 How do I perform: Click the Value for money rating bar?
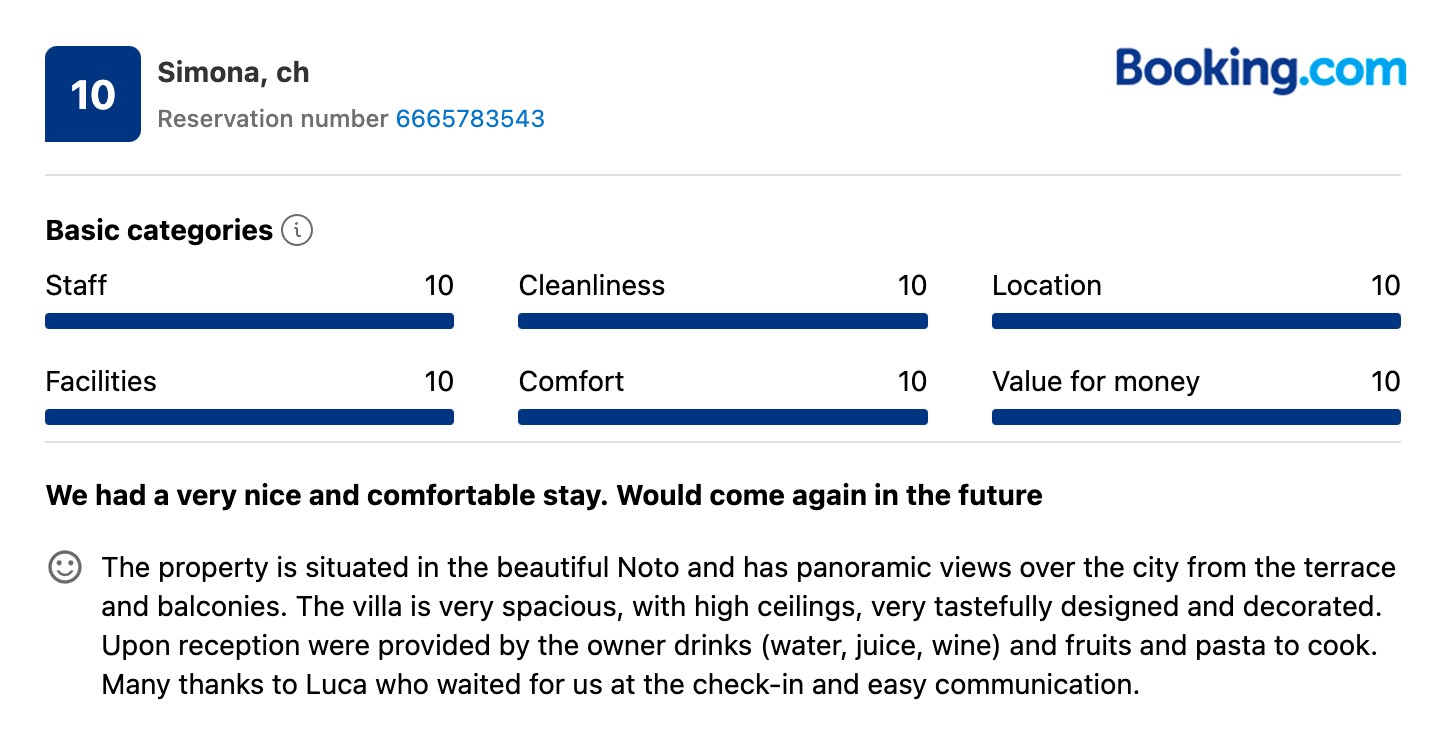tap(1196, 417)
